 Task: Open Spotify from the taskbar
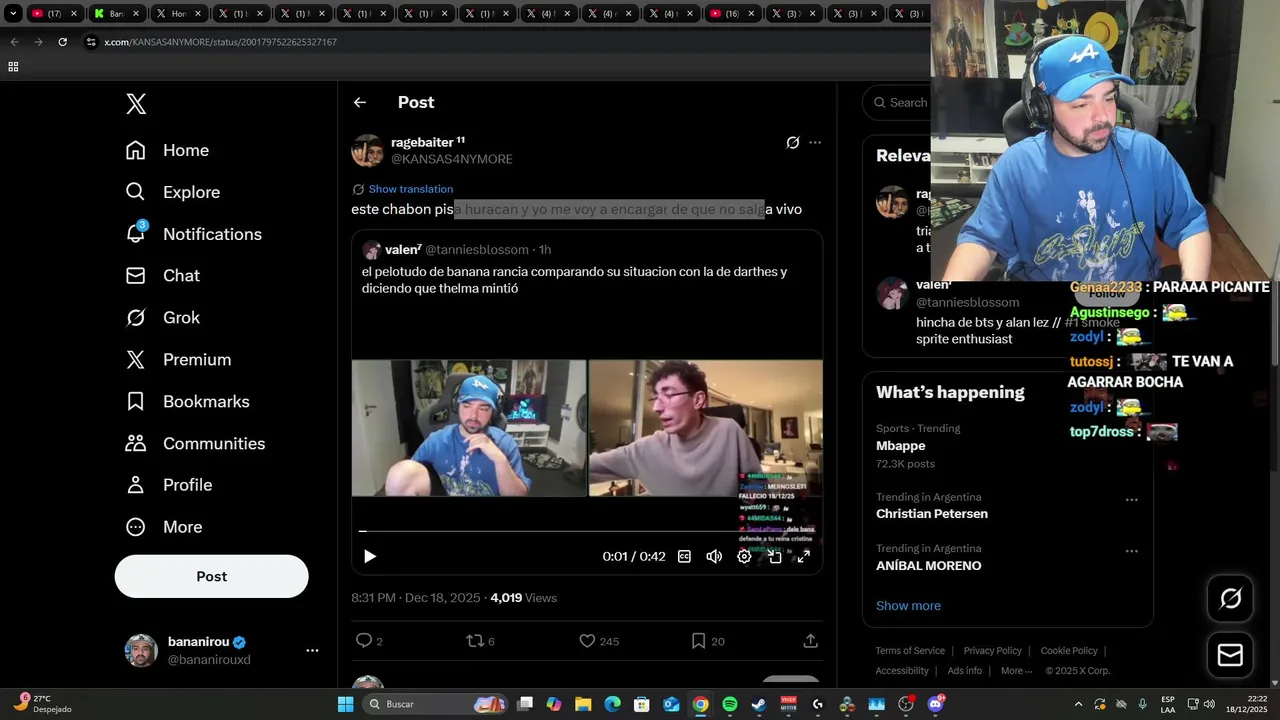(730, 704)
